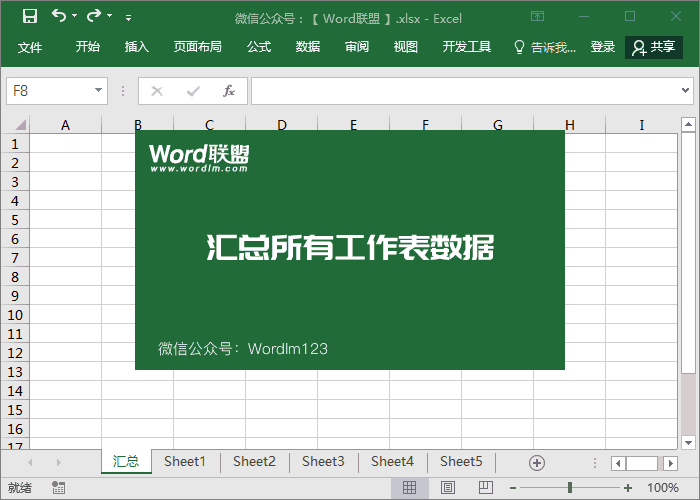Click the macro recording icon in status bar

click(x=58, y=488)
